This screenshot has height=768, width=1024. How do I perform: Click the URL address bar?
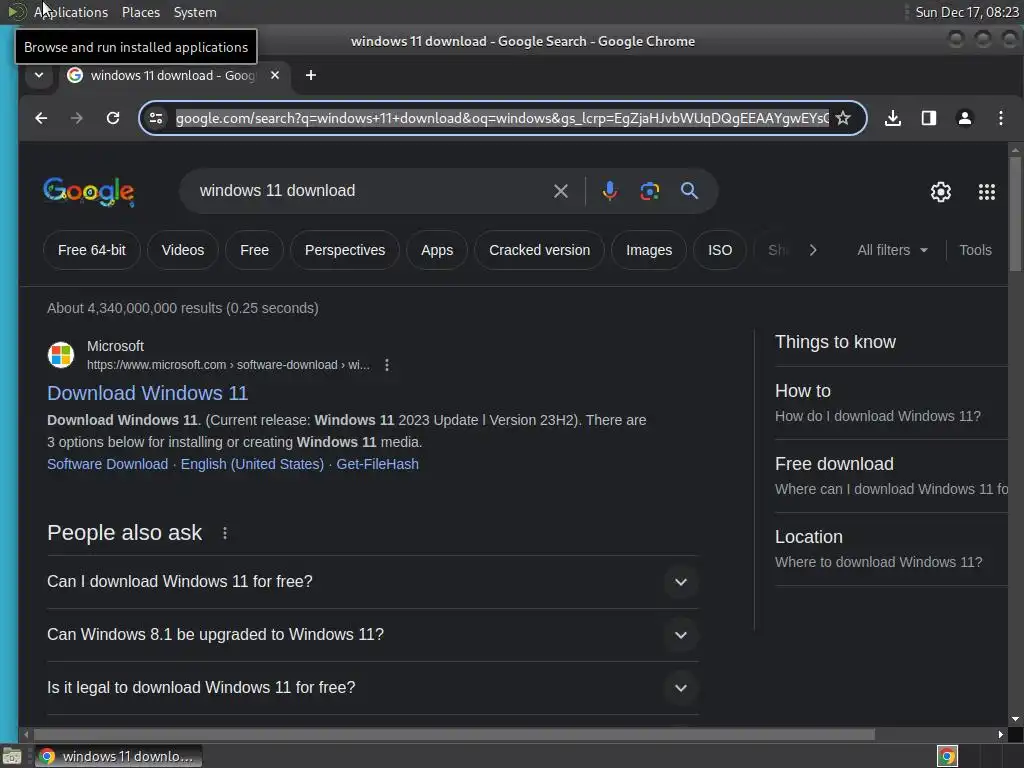[502, 118]
